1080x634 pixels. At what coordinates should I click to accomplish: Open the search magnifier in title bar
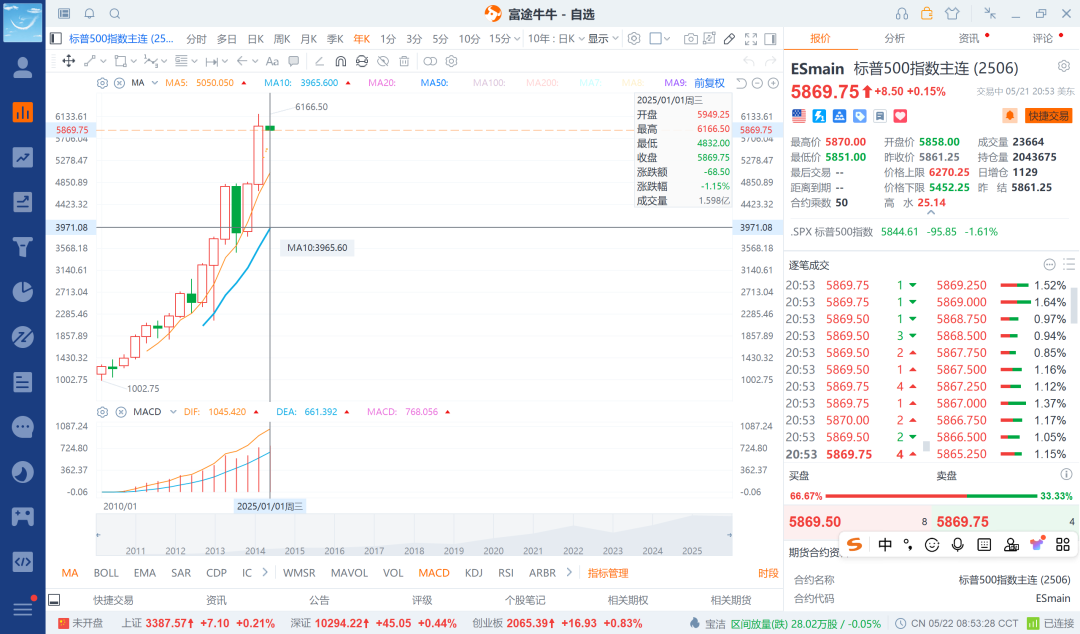click(115, 13)
